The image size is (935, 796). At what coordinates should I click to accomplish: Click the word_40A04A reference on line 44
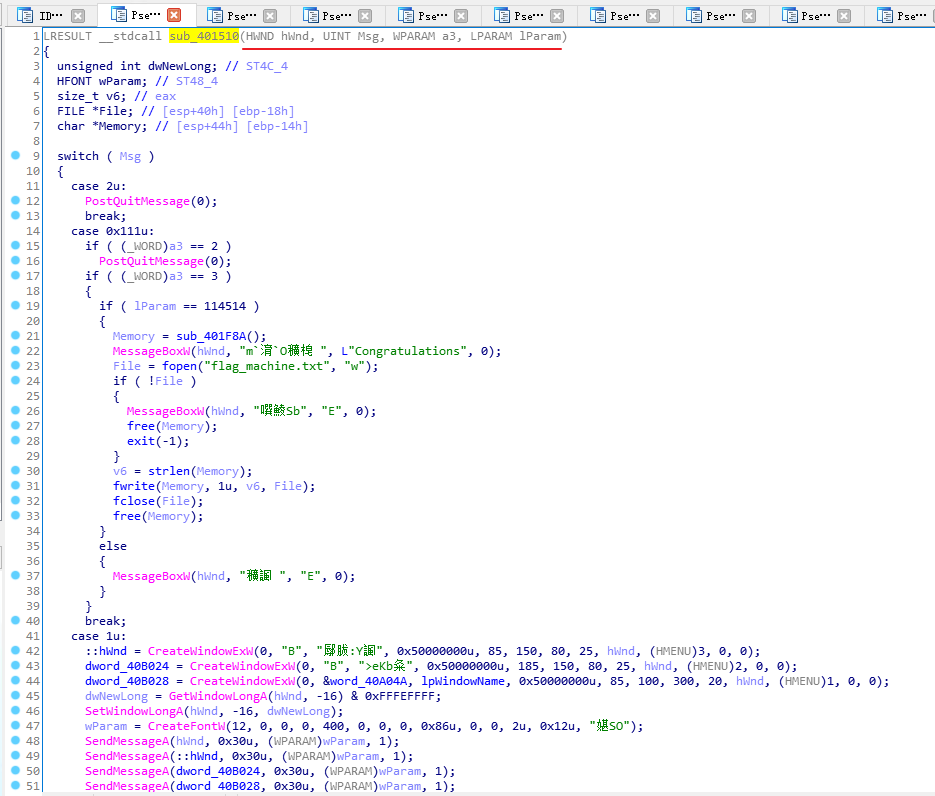point(368,681)
